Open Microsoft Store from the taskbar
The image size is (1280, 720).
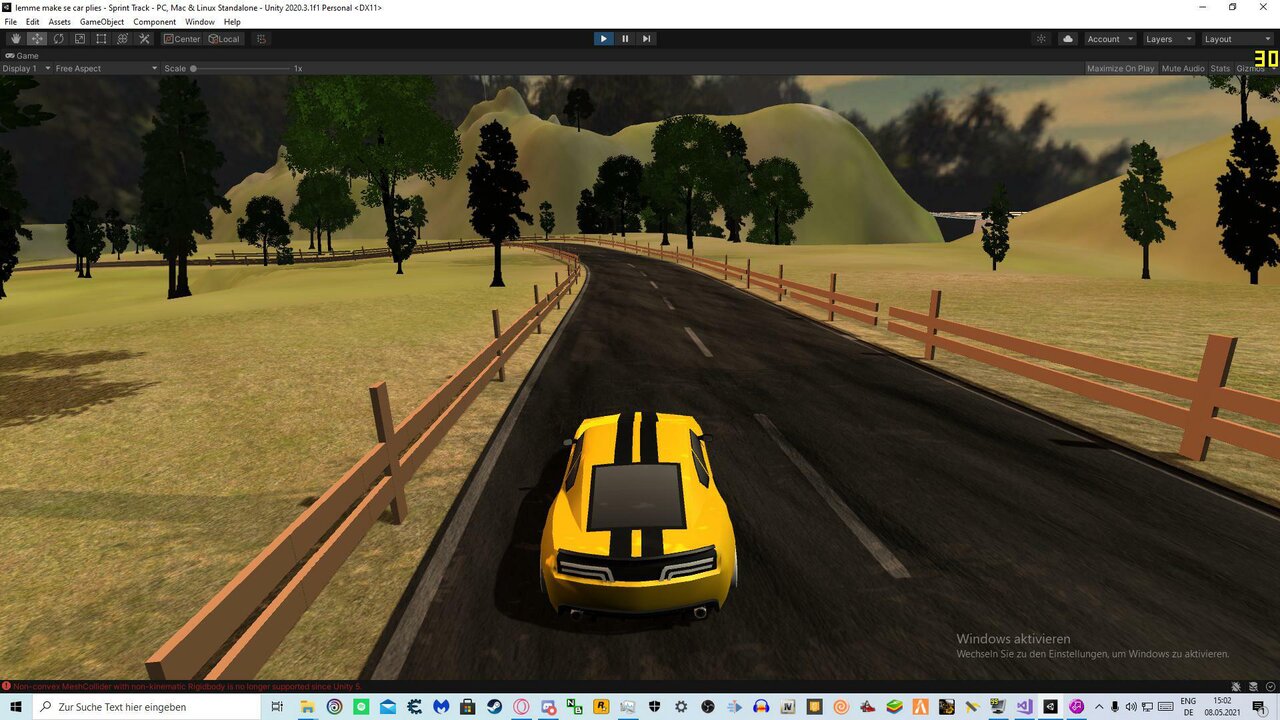click(467, 707)
